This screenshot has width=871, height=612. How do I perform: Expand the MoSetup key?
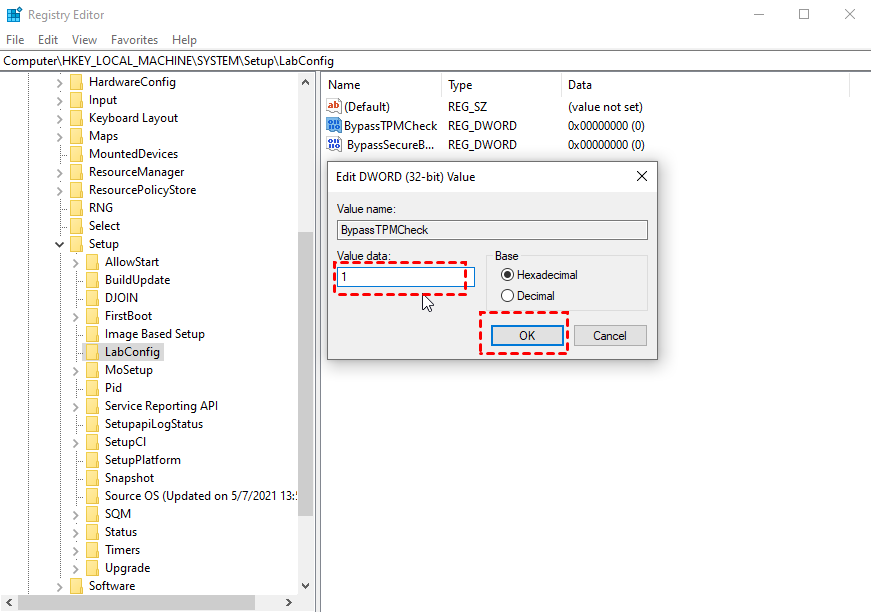tap(76, 370)
